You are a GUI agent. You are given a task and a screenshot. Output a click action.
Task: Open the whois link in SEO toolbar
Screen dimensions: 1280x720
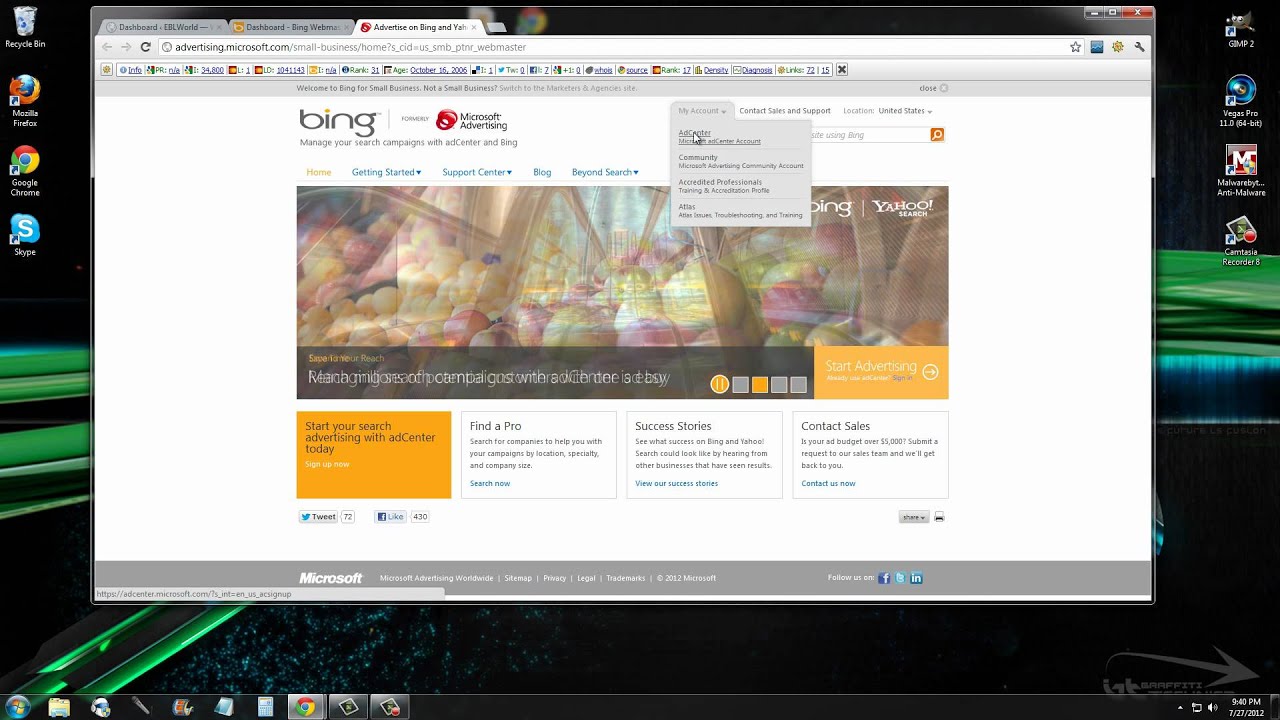(x=602, y=70)
